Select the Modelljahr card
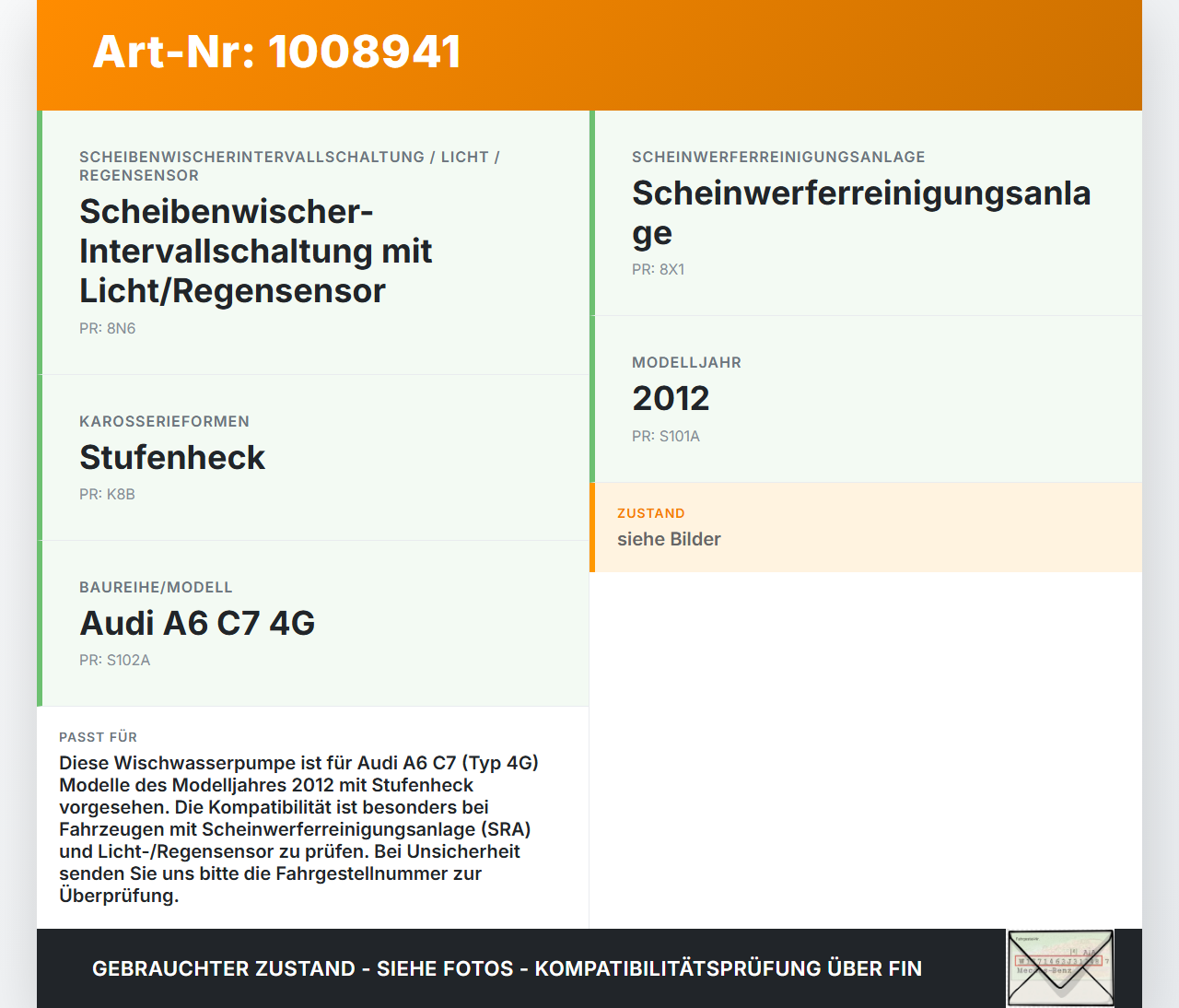This screenshot has width=1179, height=1008. tap(866, 398)
